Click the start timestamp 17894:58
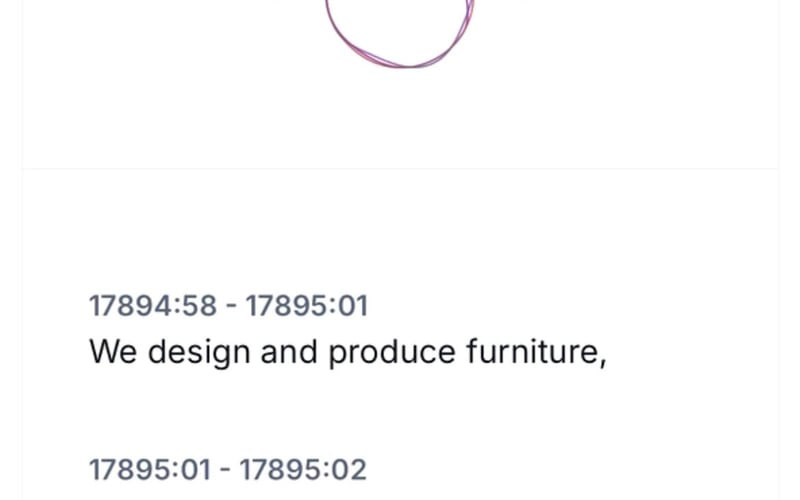The image size is (800, 500). coord(153,306)
